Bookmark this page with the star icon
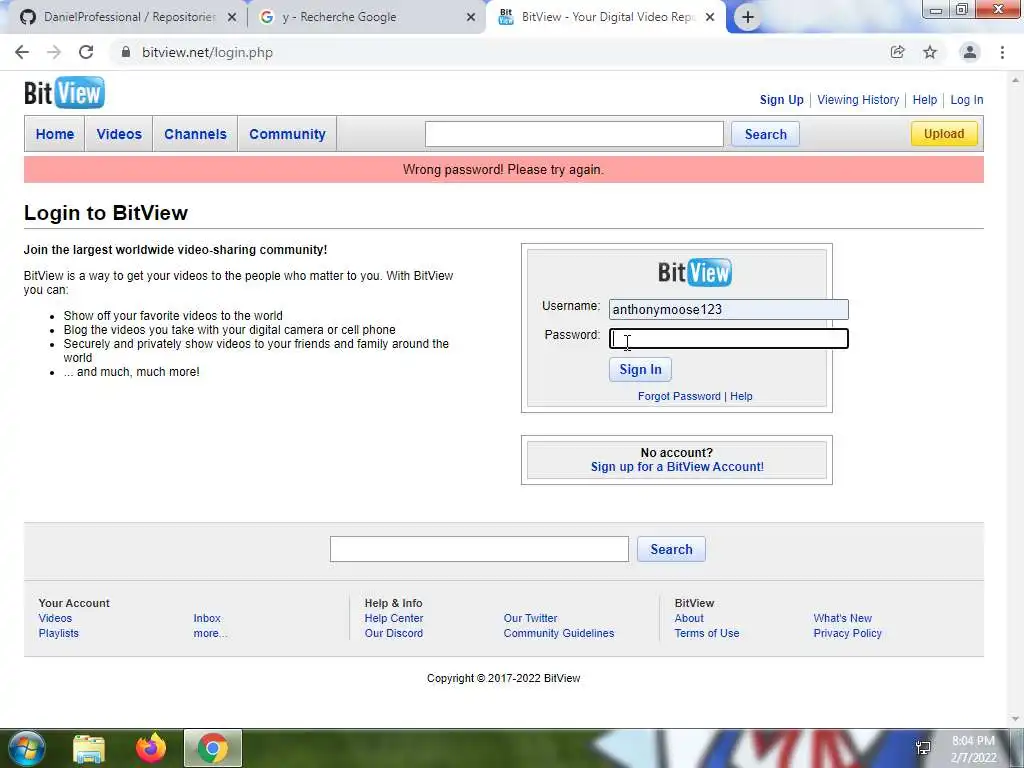The width and height of the screenshot is (1024, 768). tap(930, 52)
